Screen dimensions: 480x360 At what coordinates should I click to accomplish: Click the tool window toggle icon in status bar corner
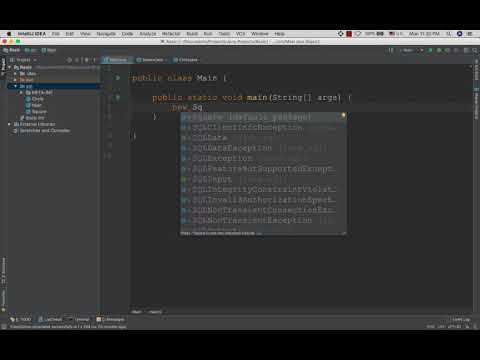pyautogui.click(x=4, y=327)
